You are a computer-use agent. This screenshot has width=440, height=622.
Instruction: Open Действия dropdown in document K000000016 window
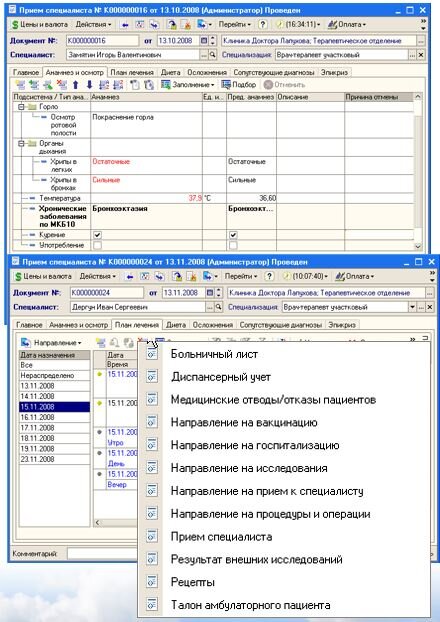[x=94, y=25]
